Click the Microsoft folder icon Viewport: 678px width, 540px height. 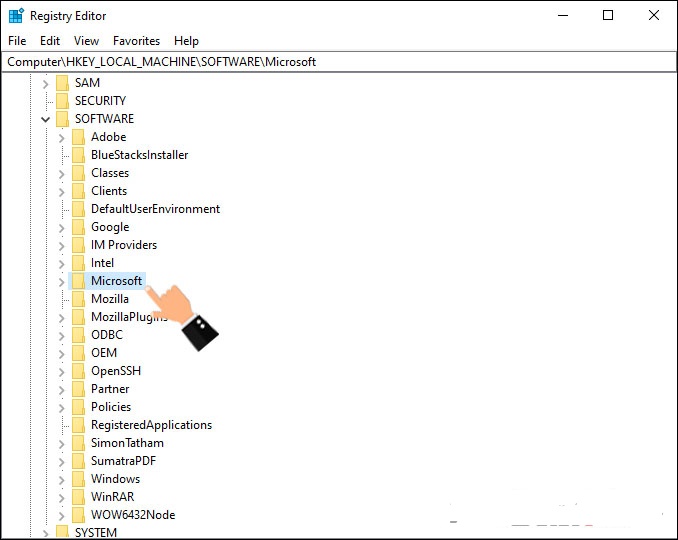pyautogui.click(x=78, y=281)
